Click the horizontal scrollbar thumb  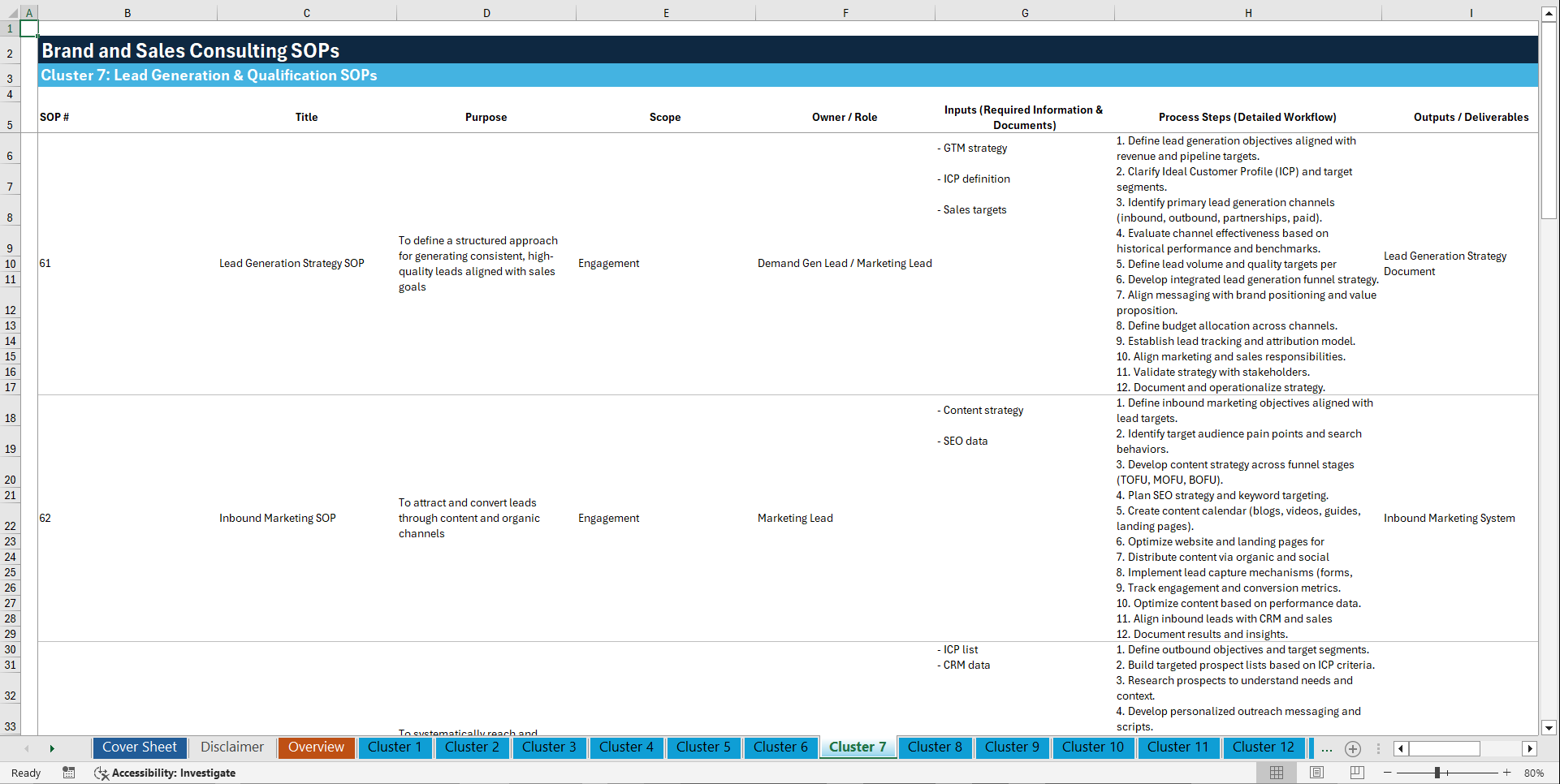point(1444,748)
